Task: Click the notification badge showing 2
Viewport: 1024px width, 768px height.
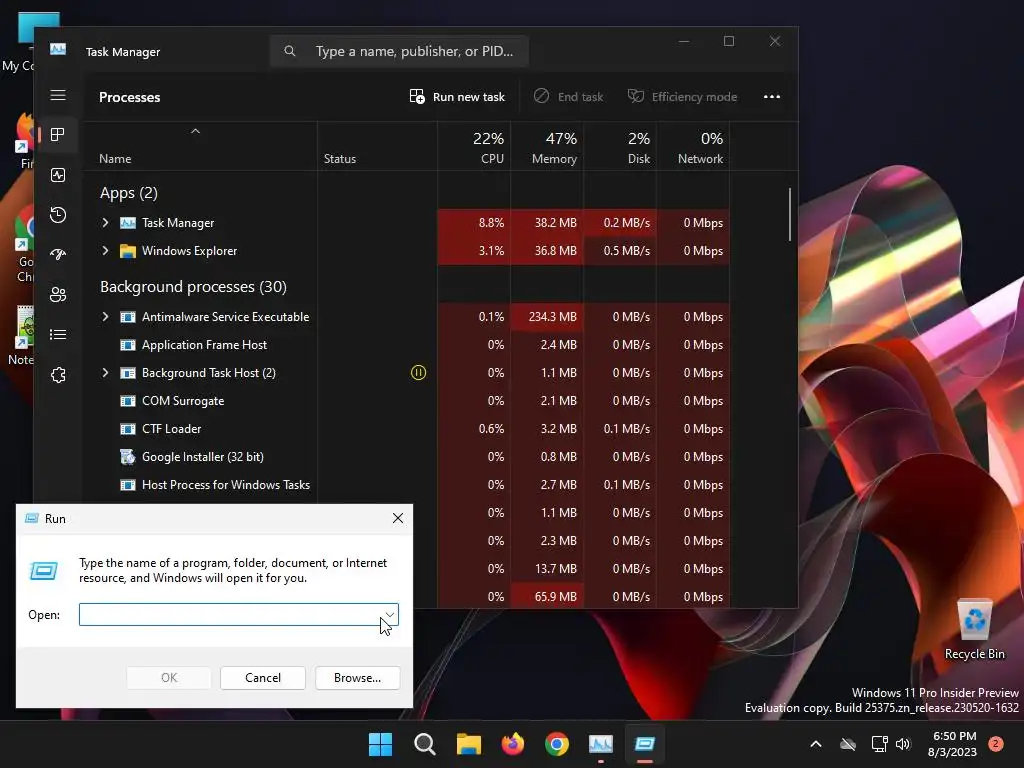Action: pyautogui.click(x=996, y=744)
